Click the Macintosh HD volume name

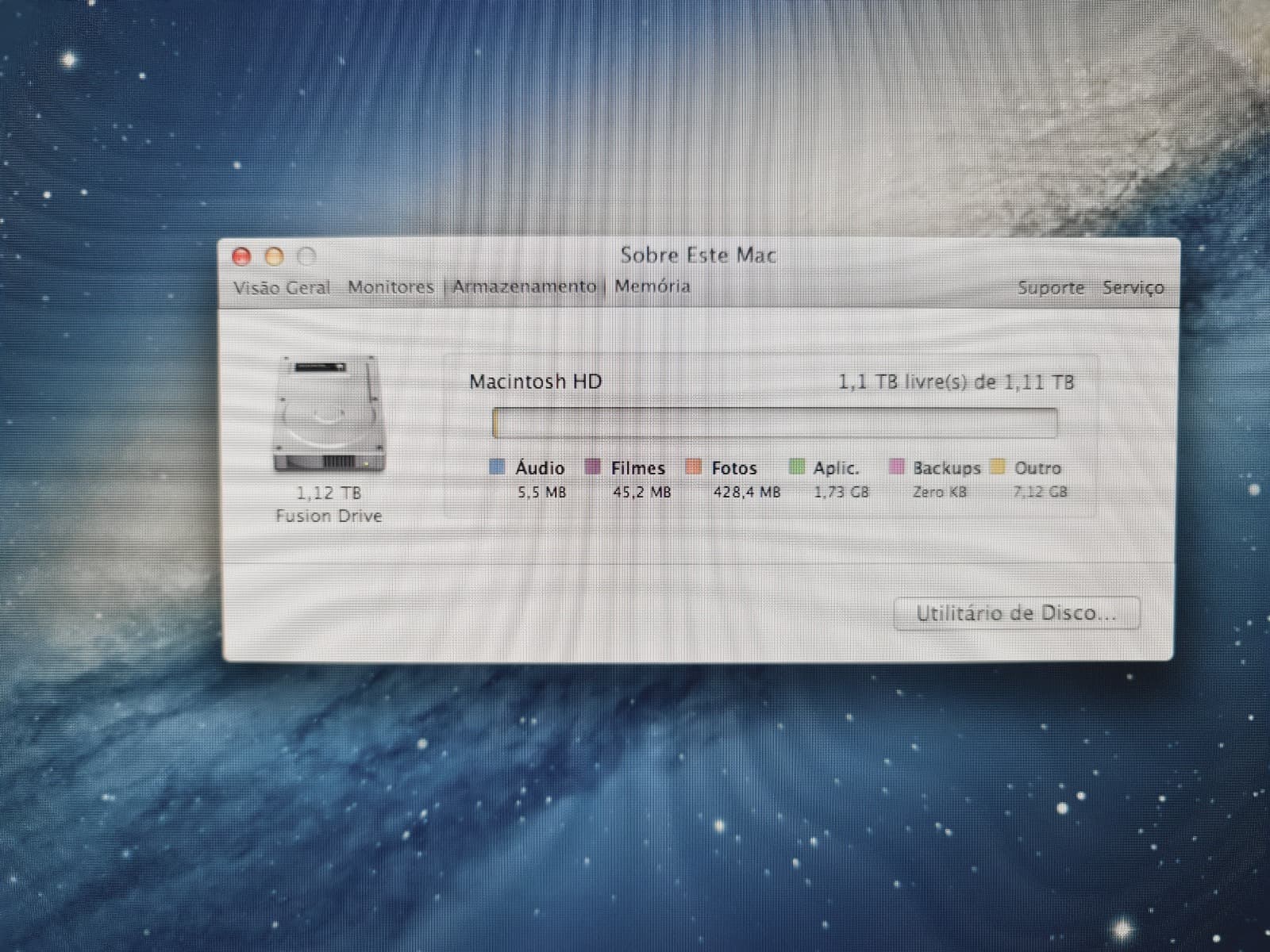(x=536, y=382)
